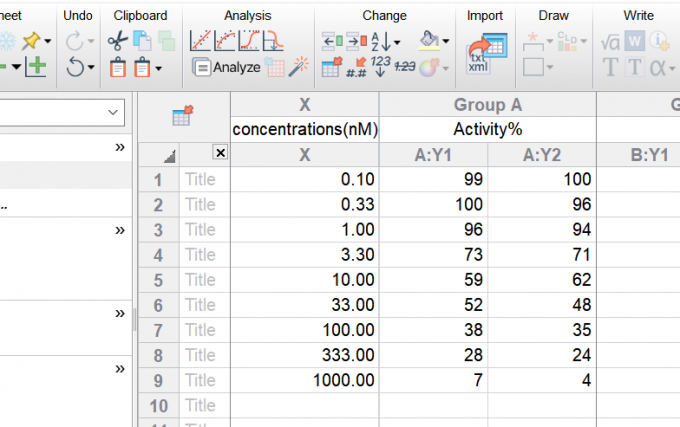Click the table format button in grid corner
Image resolution: width=680 pixels, height=427 pixels.
pos(183,116)
